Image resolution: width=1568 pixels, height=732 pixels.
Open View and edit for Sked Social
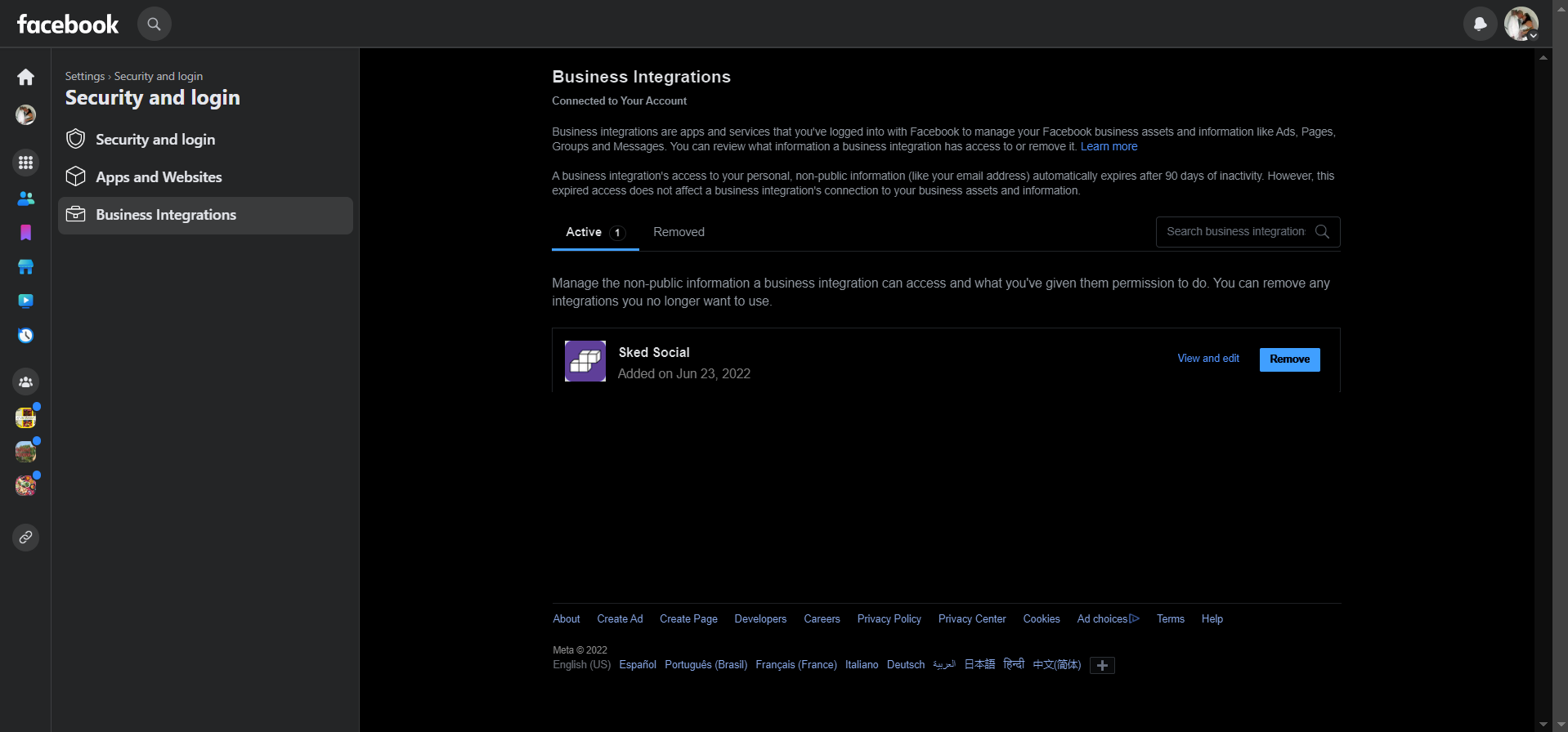coord(1208,359)
